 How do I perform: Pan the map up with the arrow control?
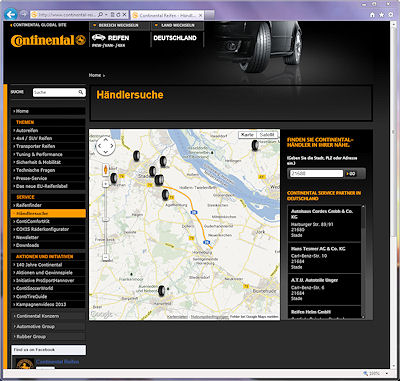pos(106,139)
